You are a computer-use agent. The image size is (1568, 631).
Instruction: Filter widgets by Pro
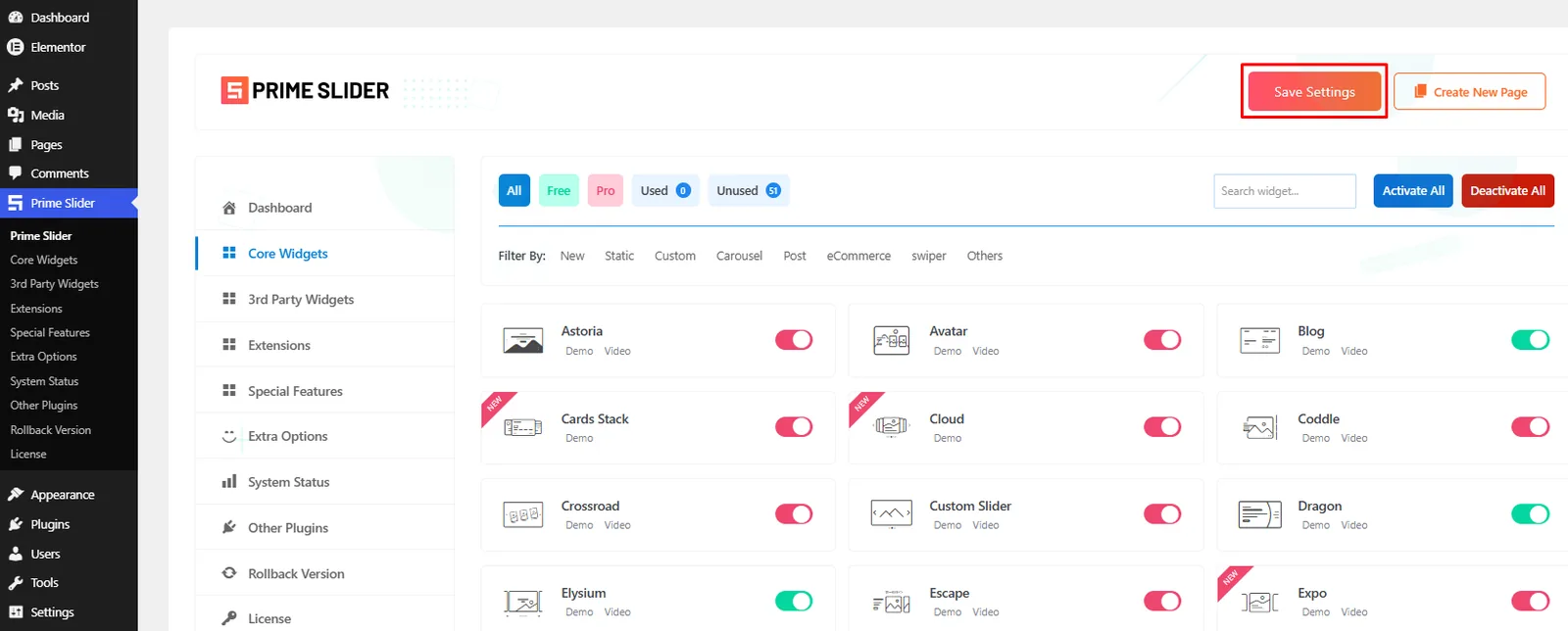pos(606,190)
